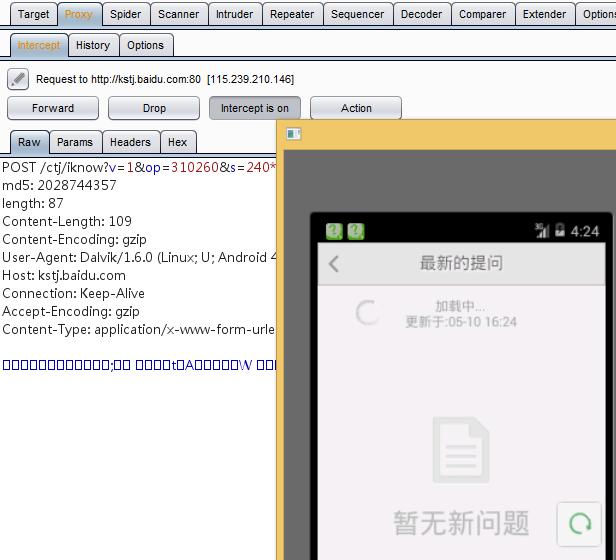Click the pencil comment icon beside request info
This screenshot has width=616, height=560.
point(18,79)
